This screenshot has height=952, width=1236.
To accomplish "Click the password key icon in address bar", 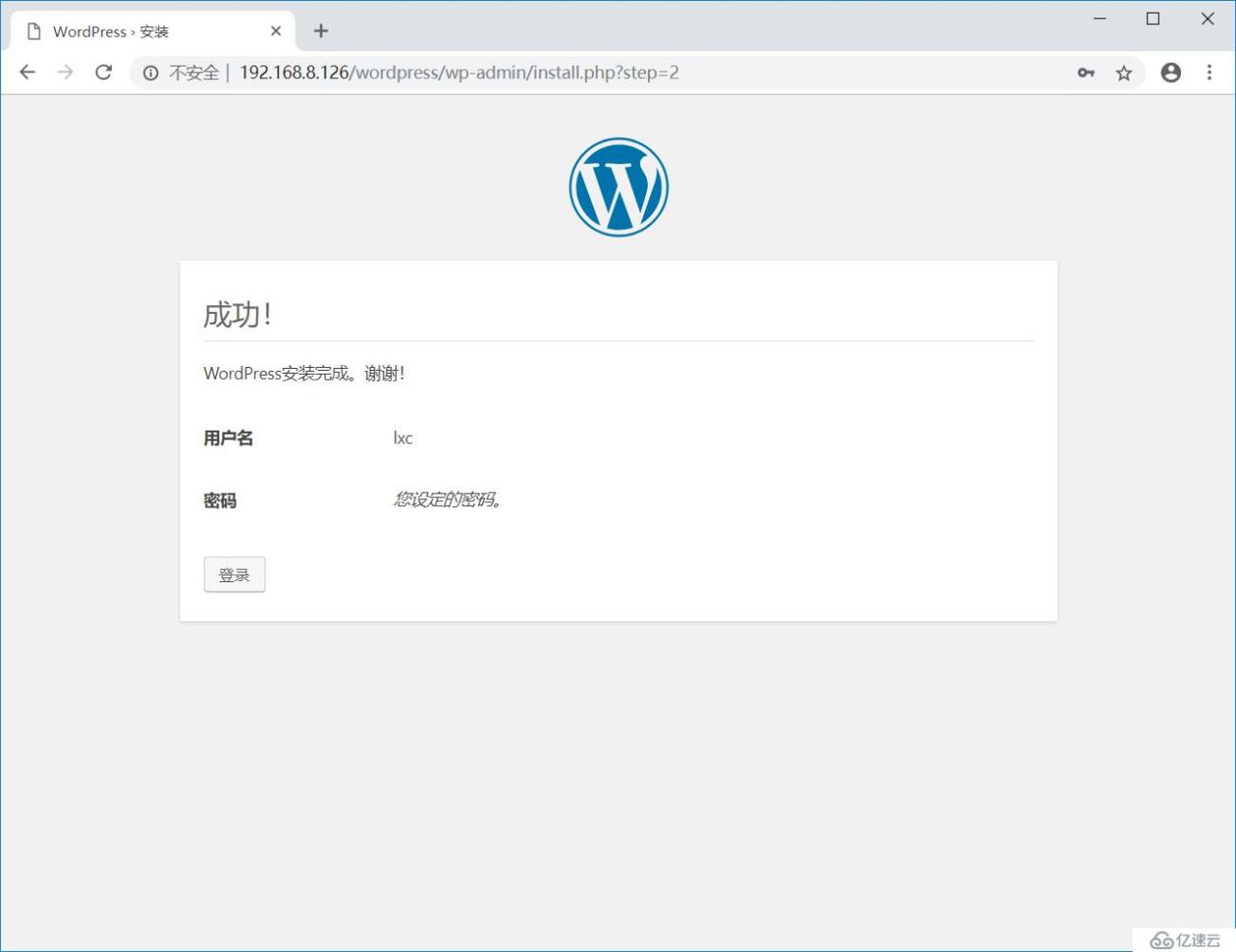I will point(1085,71).
